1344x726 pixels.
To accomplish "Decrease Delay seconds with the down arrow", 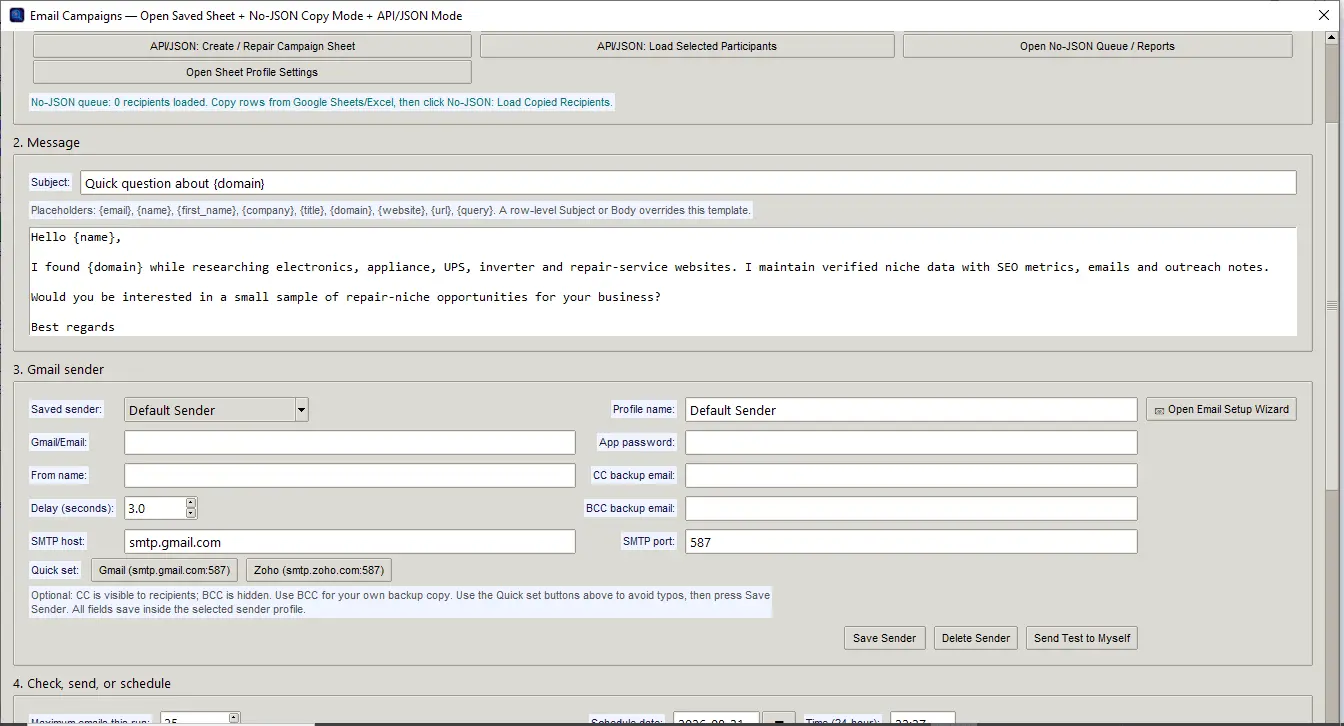I will [191, 514].
